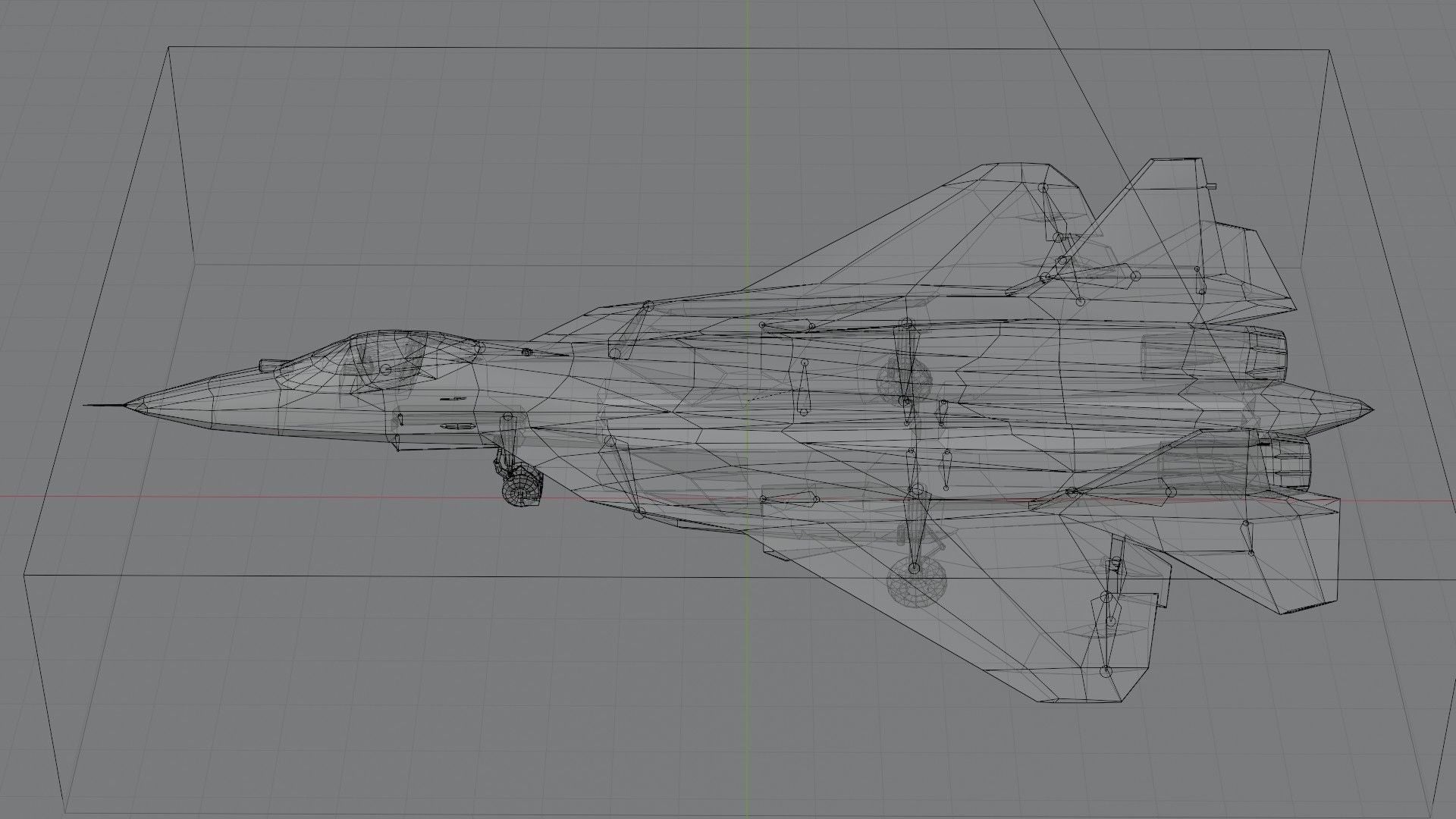Click the bounding box top-right corner
This screenshot has height=819, width=1456.
(1329, 51)
